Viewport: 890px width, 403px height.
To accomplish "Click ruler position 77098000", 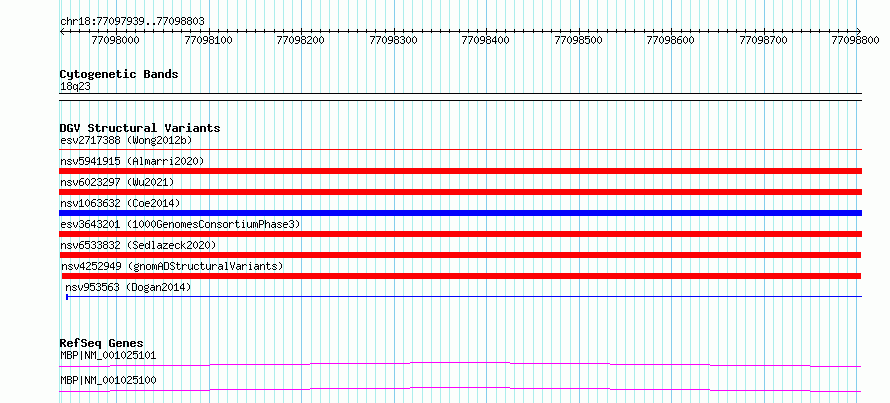I will point(116,40).
